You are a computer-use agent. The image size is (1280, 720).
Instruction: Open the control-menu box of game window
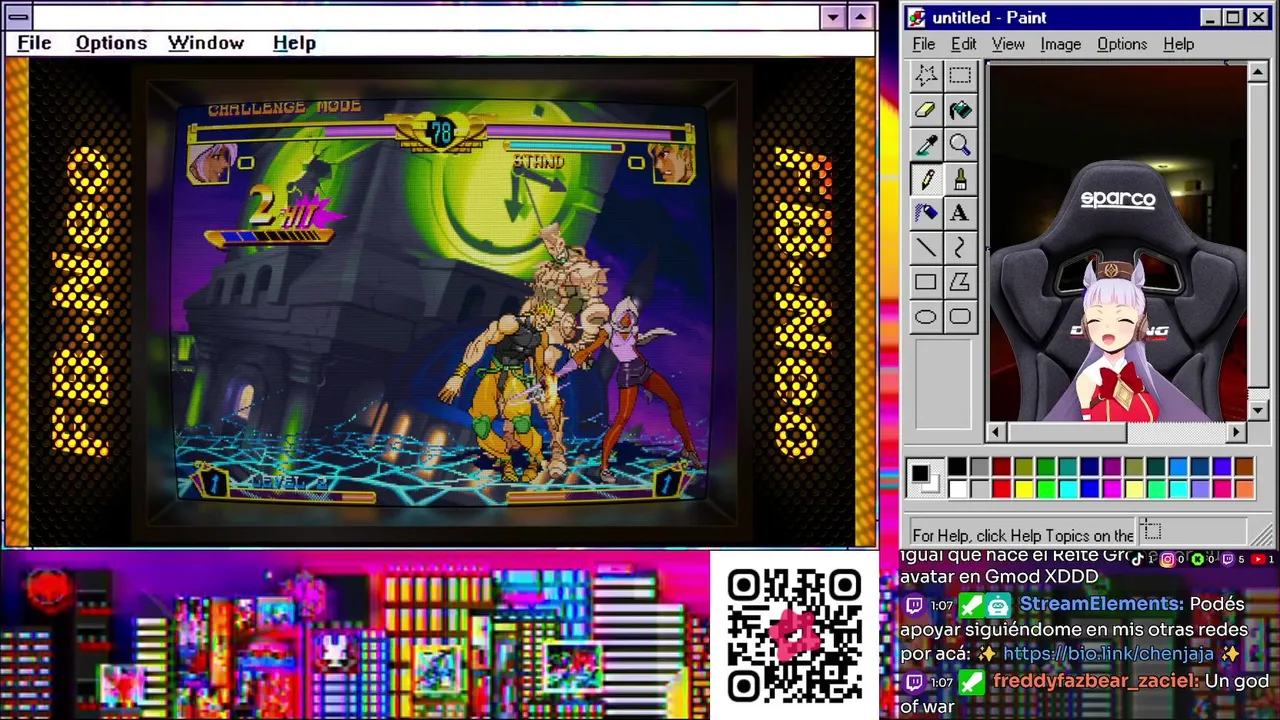(x=18, y=17)
